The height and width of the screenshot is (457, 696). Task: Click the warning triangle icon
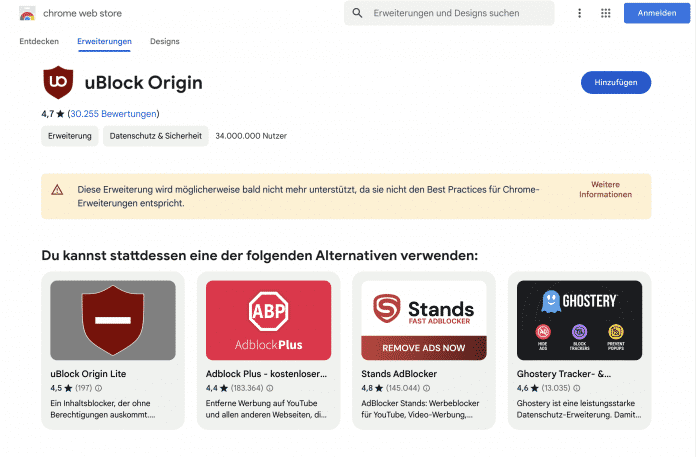[57, 189]
